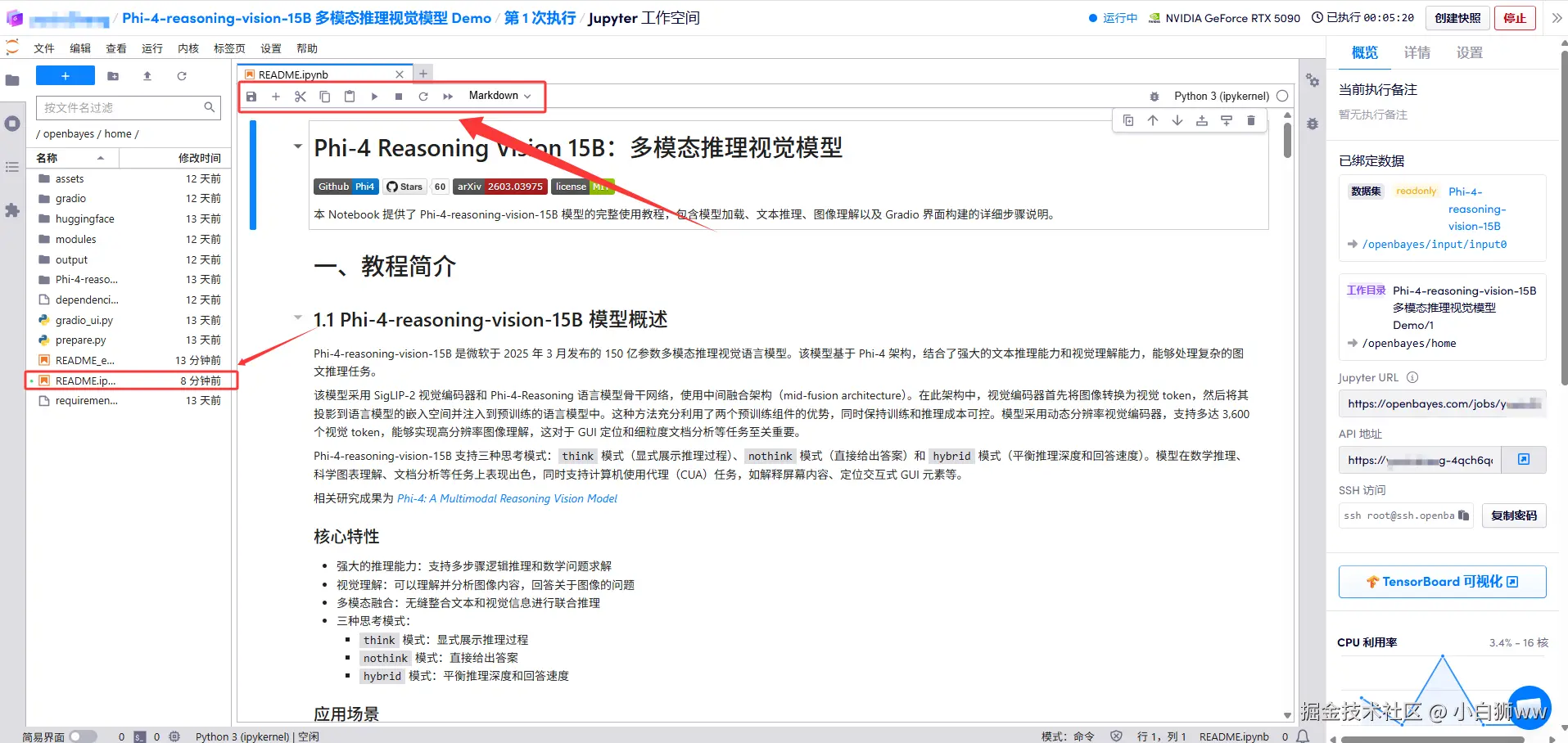
Task: Collapse the 1.1 模型概述 heading section
Action: [297, 317]
